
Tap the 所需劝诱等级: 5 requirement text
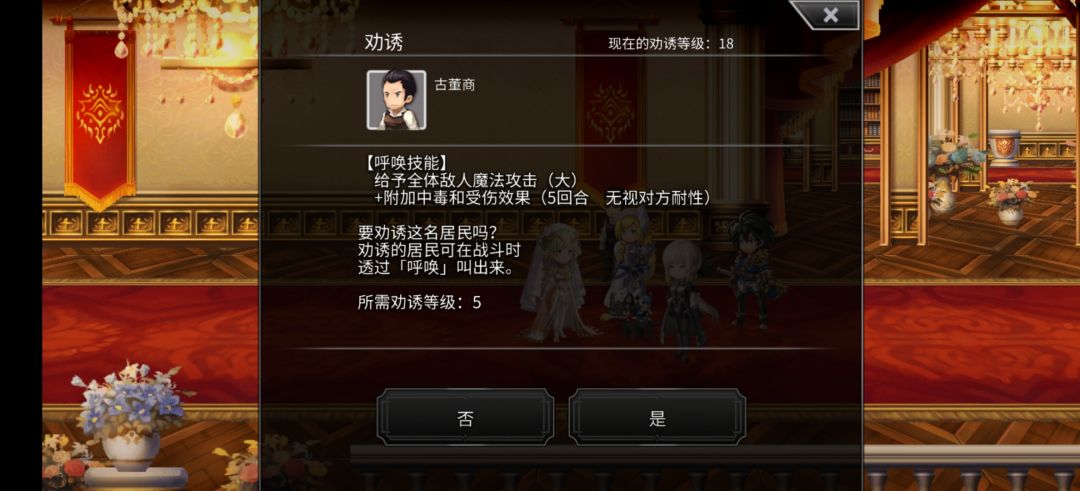419,302
